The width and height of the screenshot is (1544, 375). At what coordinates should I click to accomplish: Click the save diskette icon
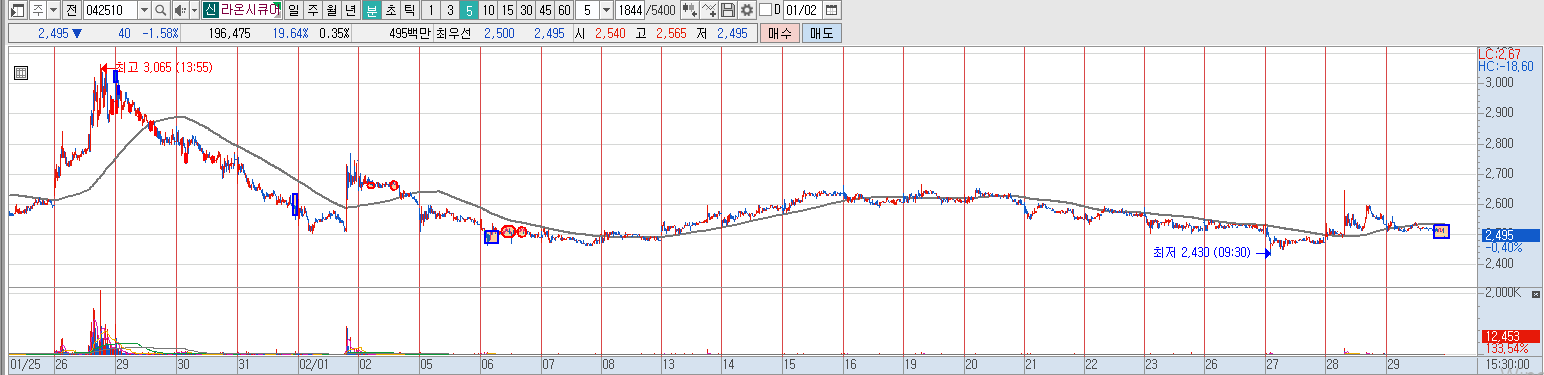[728, 10]
